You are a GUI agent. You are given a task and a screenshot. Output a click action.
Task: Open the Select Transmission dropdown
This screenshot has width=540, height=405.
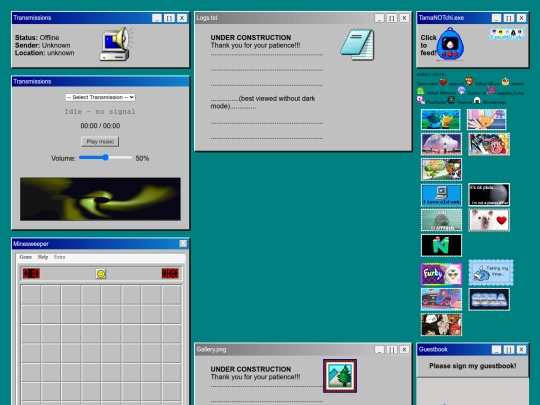click(x=100, y=97)
